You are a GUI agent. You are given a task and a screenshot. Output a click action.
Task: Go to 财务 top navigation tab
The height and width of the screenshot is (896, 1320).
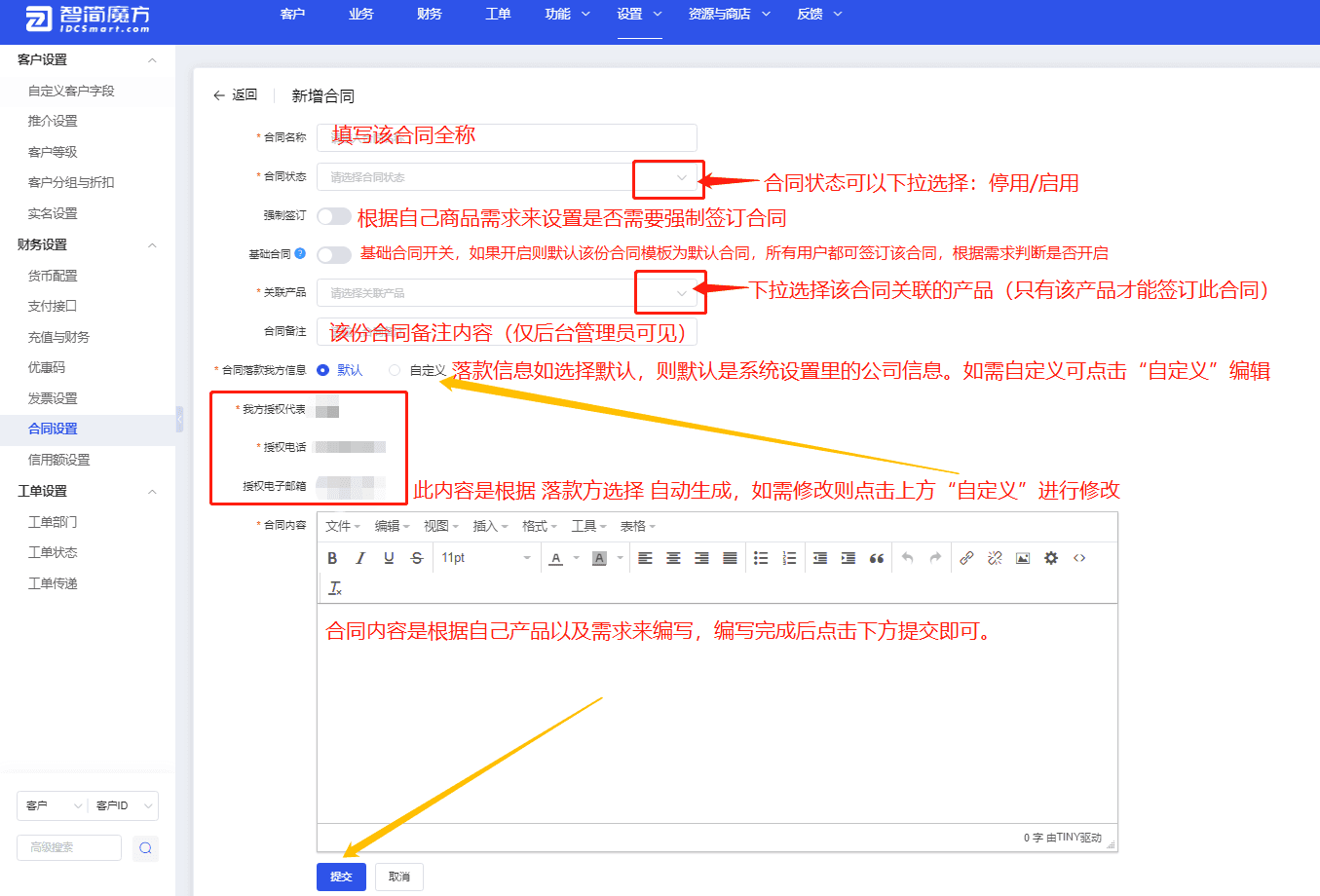429,14
